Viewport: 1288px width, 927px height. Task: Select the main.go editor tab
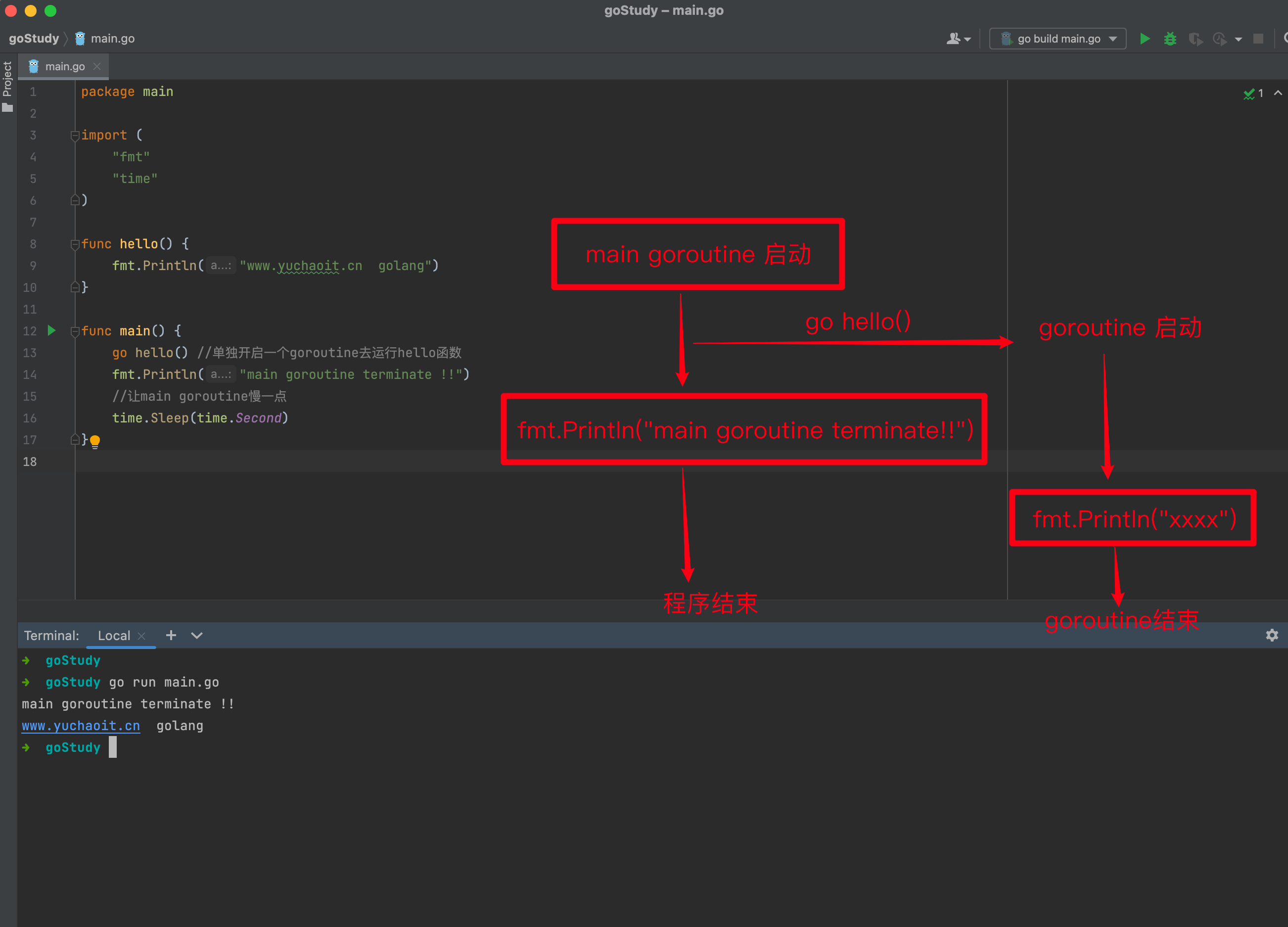(64, 66)
